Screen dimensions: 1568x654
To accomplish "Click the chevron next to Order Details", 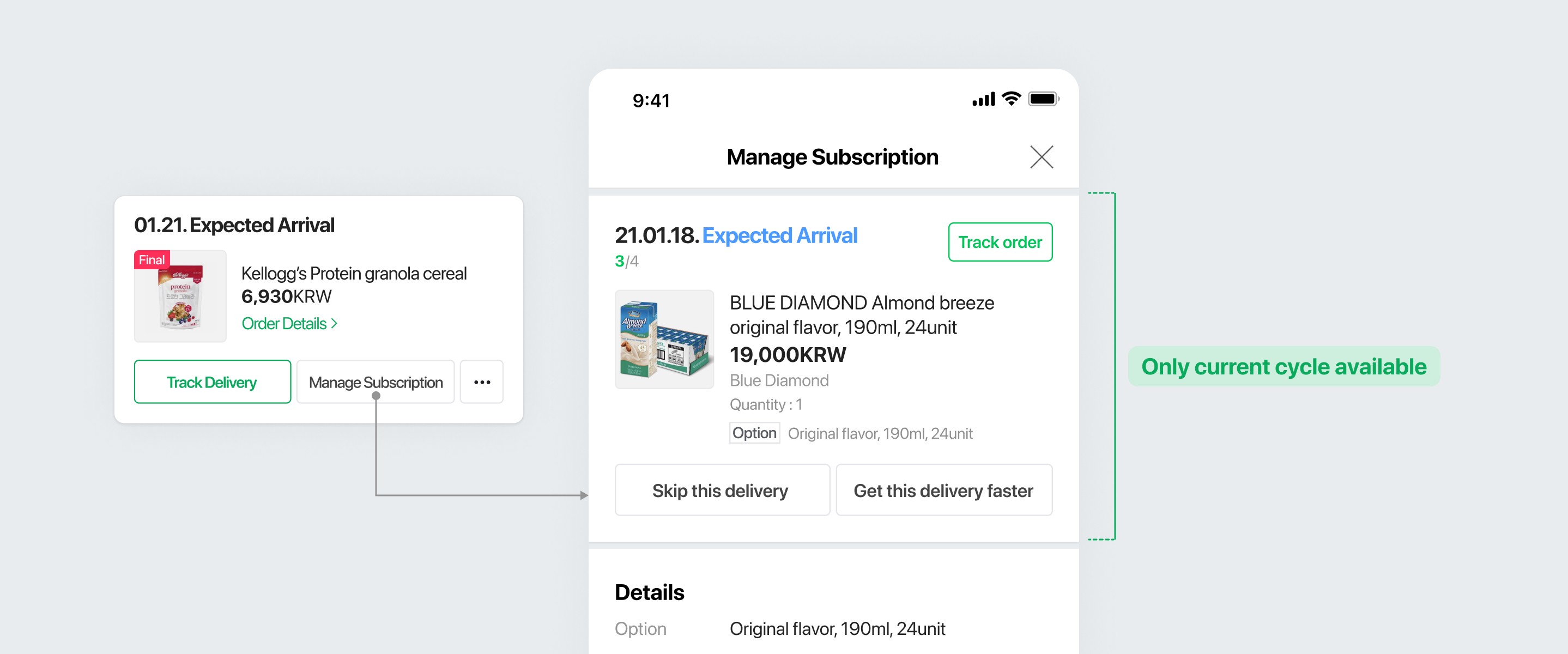I will click(334, 324).
